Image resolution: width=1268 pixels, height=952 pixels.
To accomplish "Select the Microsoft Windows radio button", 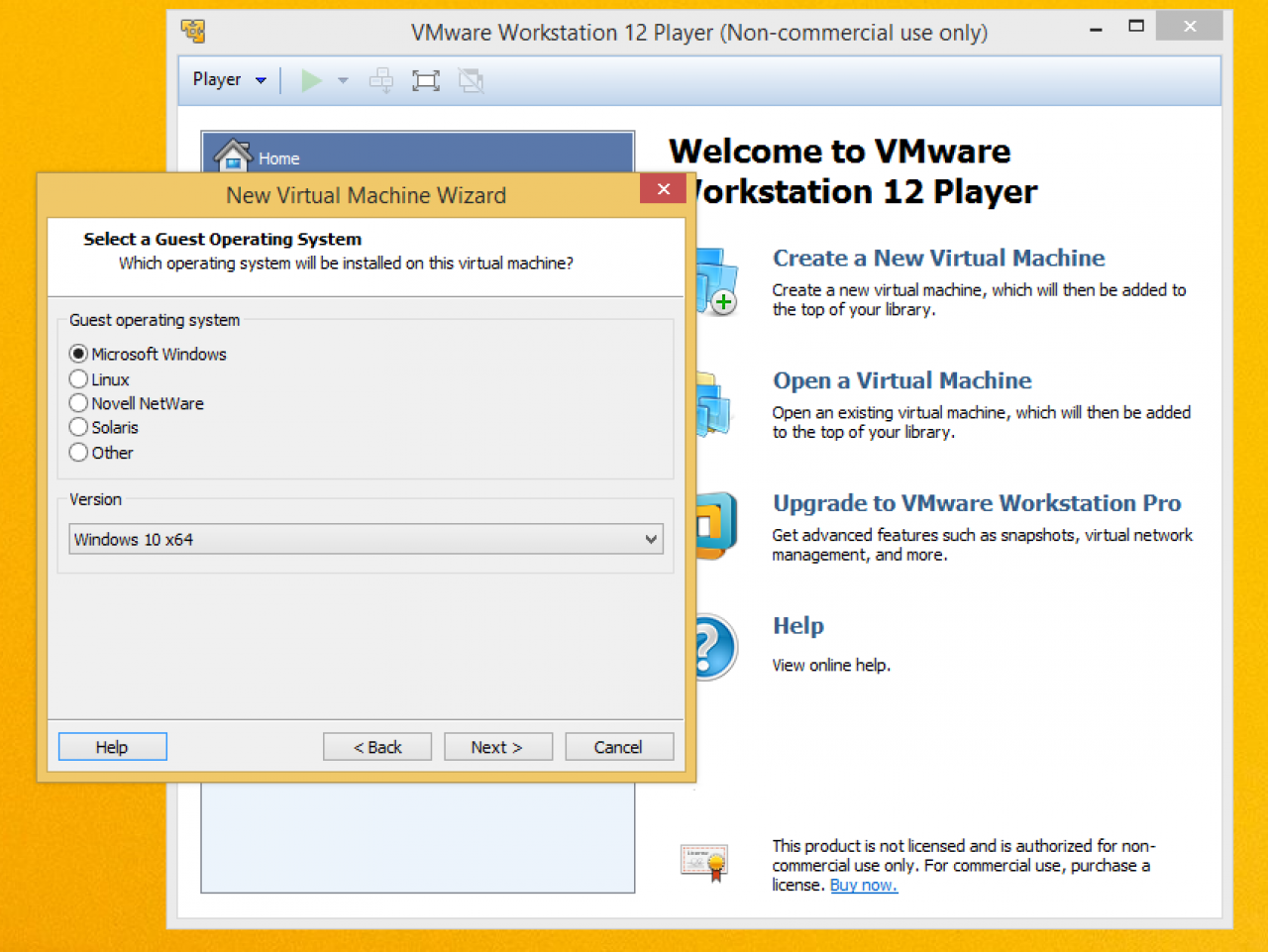I will [x=79, y=354].
